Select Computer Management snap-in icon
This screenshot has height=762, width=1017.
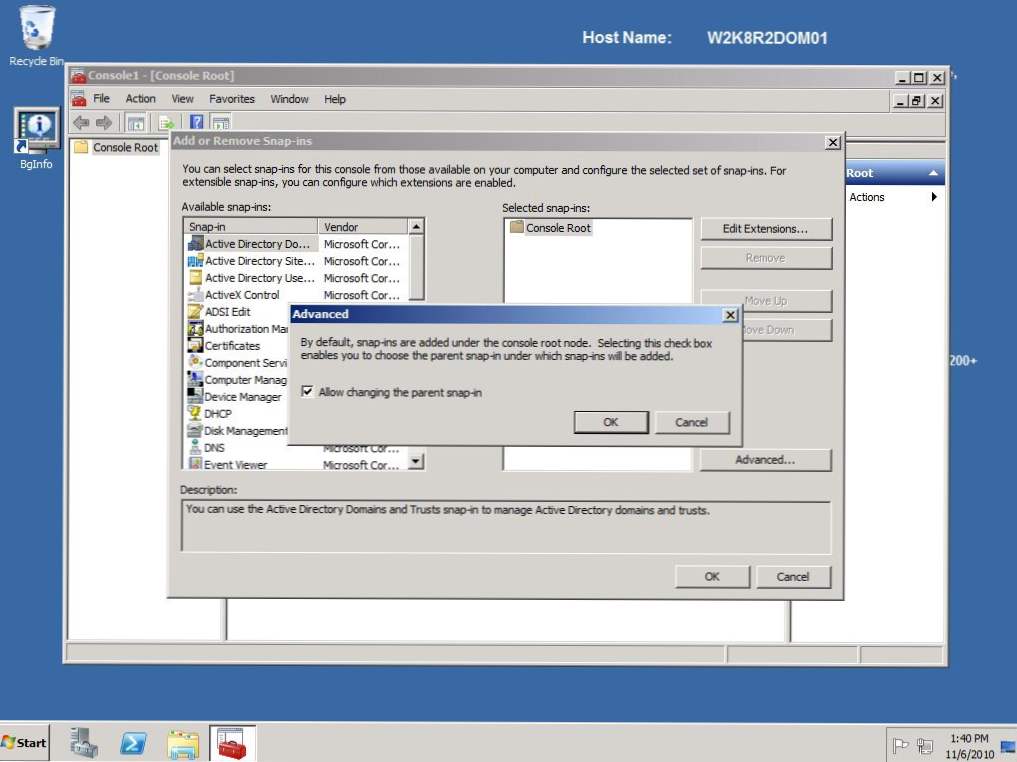coord(195,379)
